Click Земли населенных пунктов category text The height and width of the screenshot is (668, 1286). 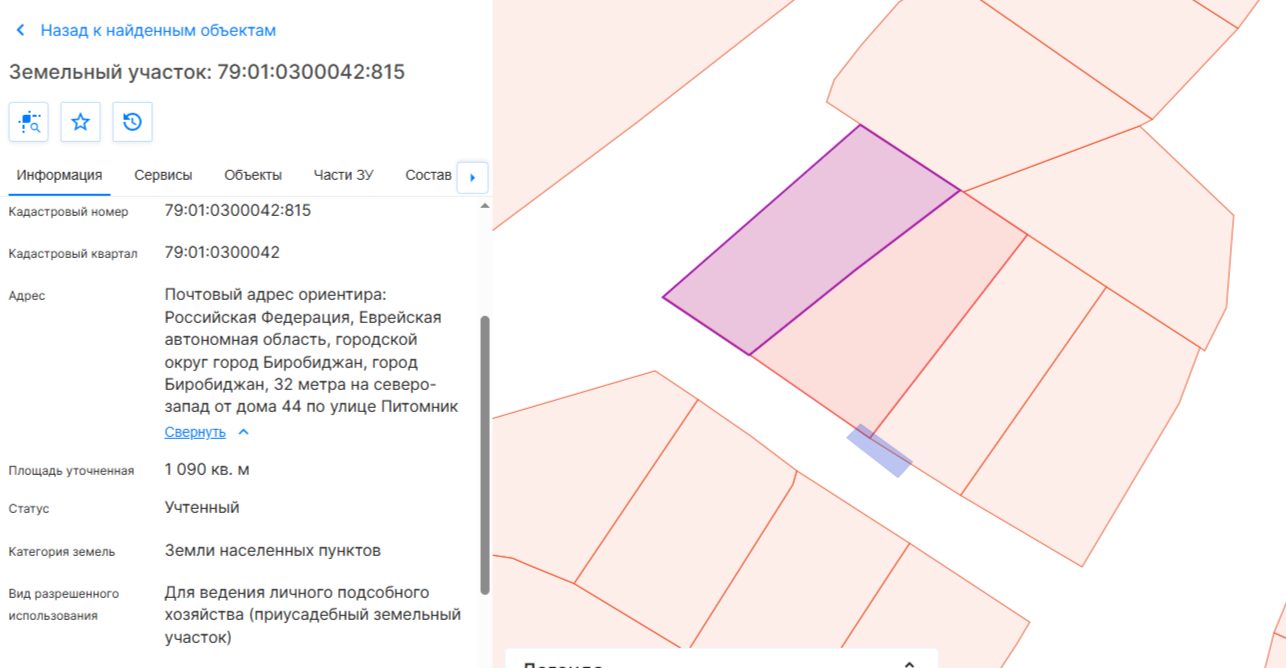(272, 550)
